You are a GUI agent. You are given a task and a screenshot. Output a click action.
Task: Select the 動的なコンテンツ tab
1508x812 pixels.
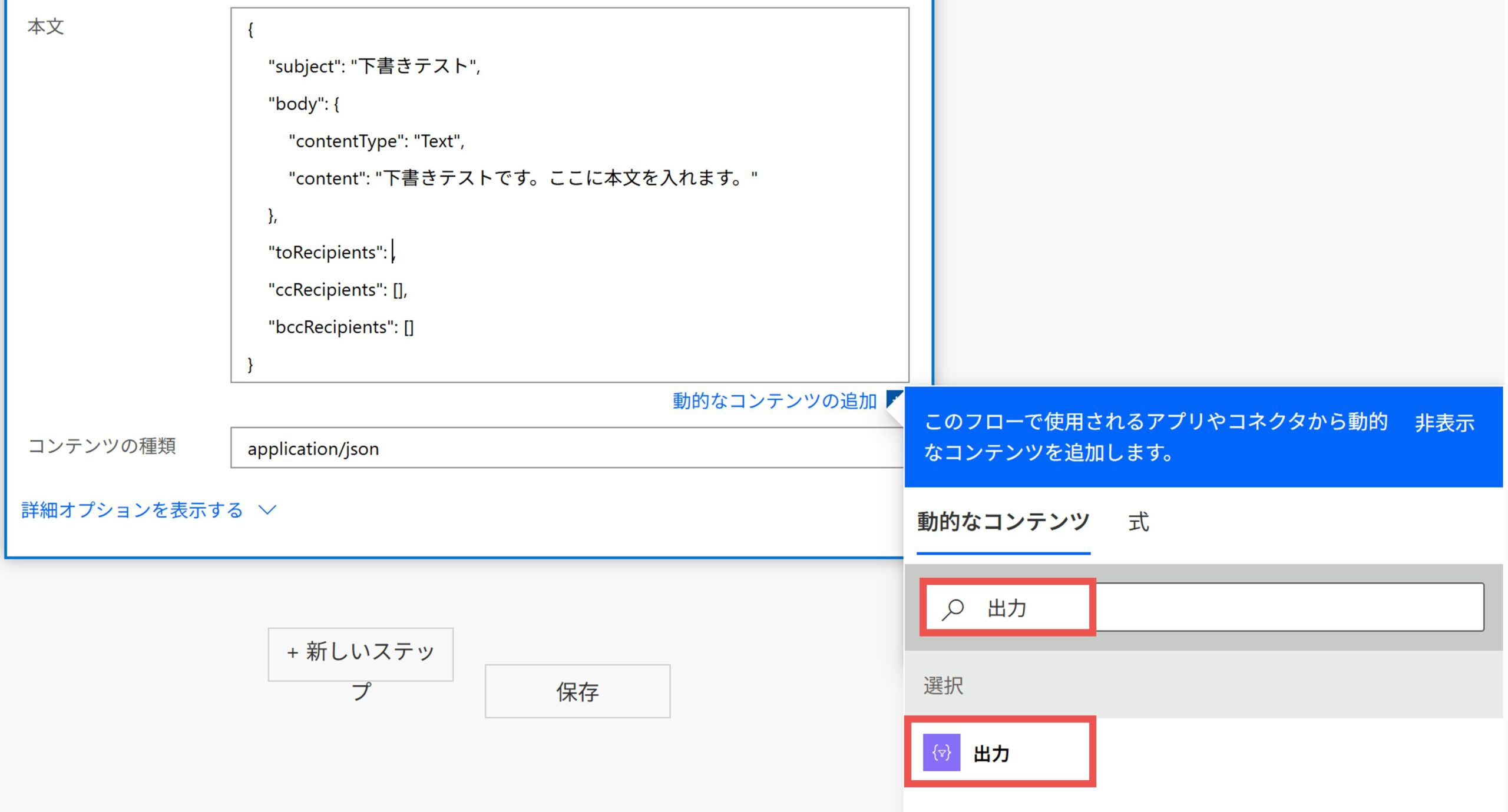tap(1003, 522)
